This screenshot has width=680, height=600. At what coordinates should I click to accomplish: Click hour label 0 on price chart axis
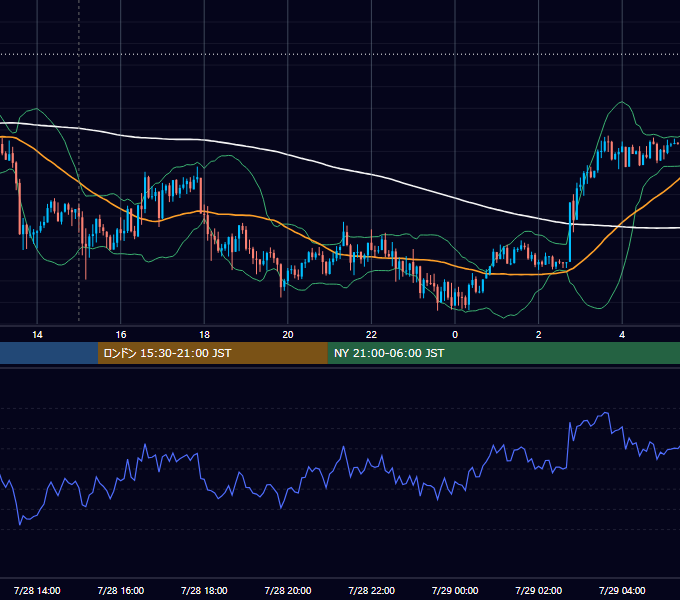pos(455,334)
